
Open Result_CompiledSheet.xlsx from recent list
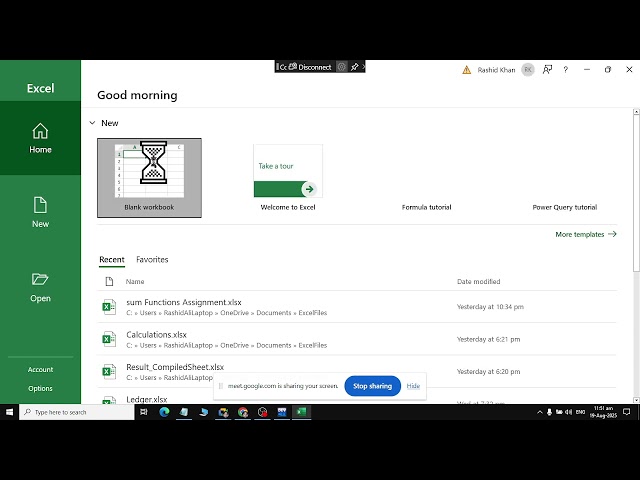pyautogui.click(x=357, y=371)
